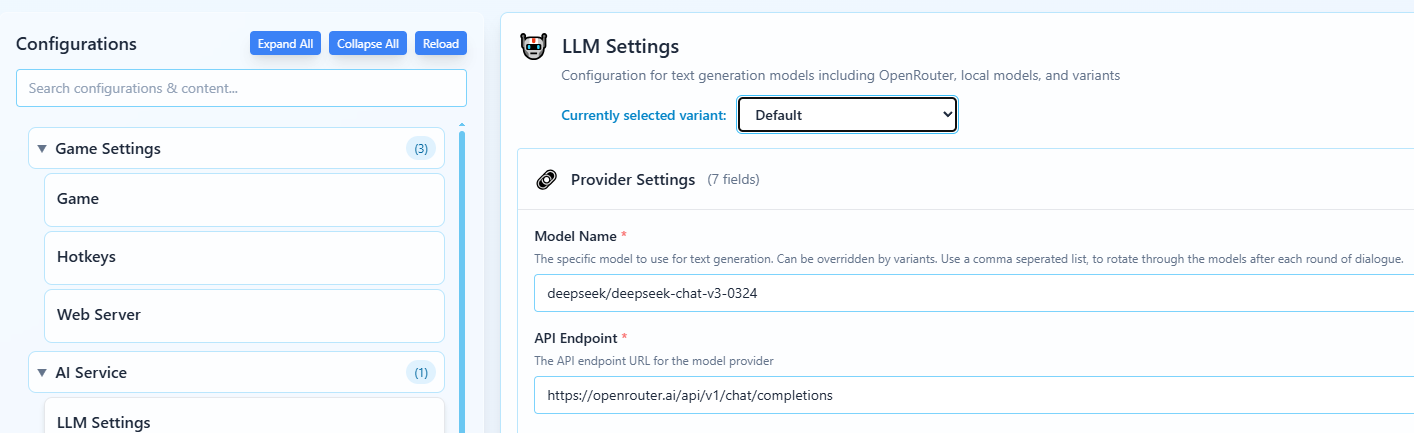Focus the Search configurations field

241,88
